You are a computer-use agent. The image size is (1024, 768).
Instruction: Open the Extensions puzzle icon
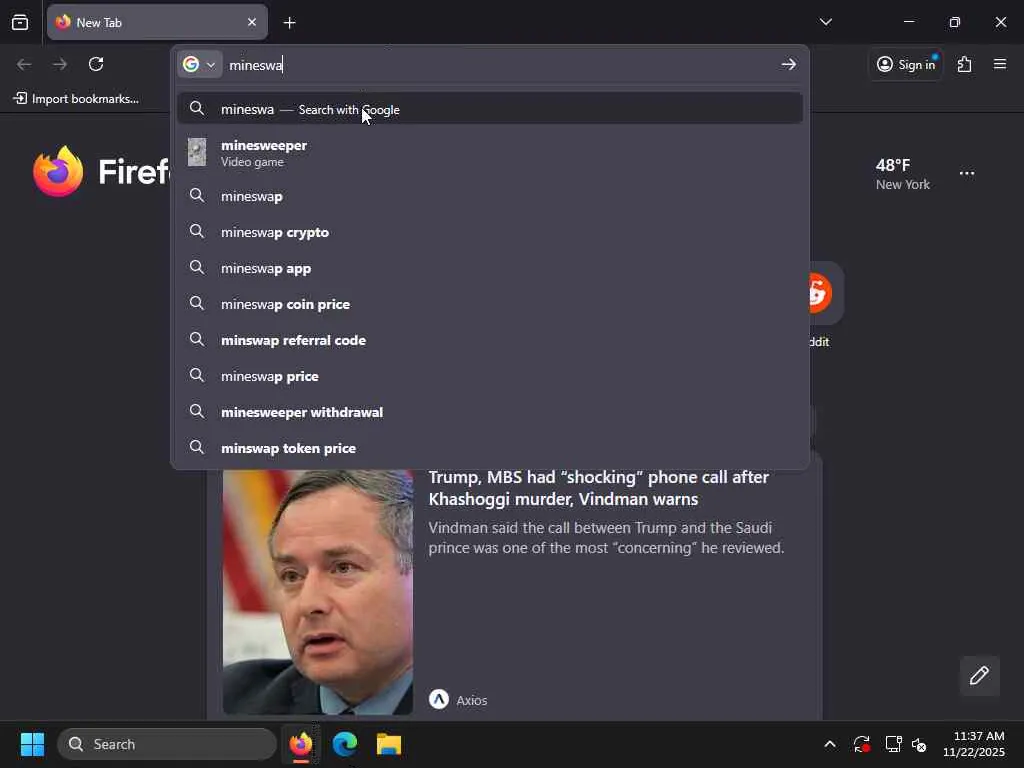pyautogui.click(x=965, y=64)
